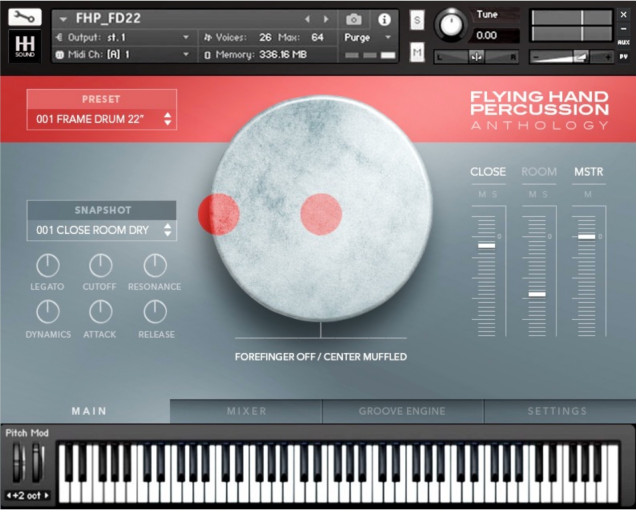Toggle the AUX sends button
The height and width of the screenshot is (512, 637).
tap(624, 42)
